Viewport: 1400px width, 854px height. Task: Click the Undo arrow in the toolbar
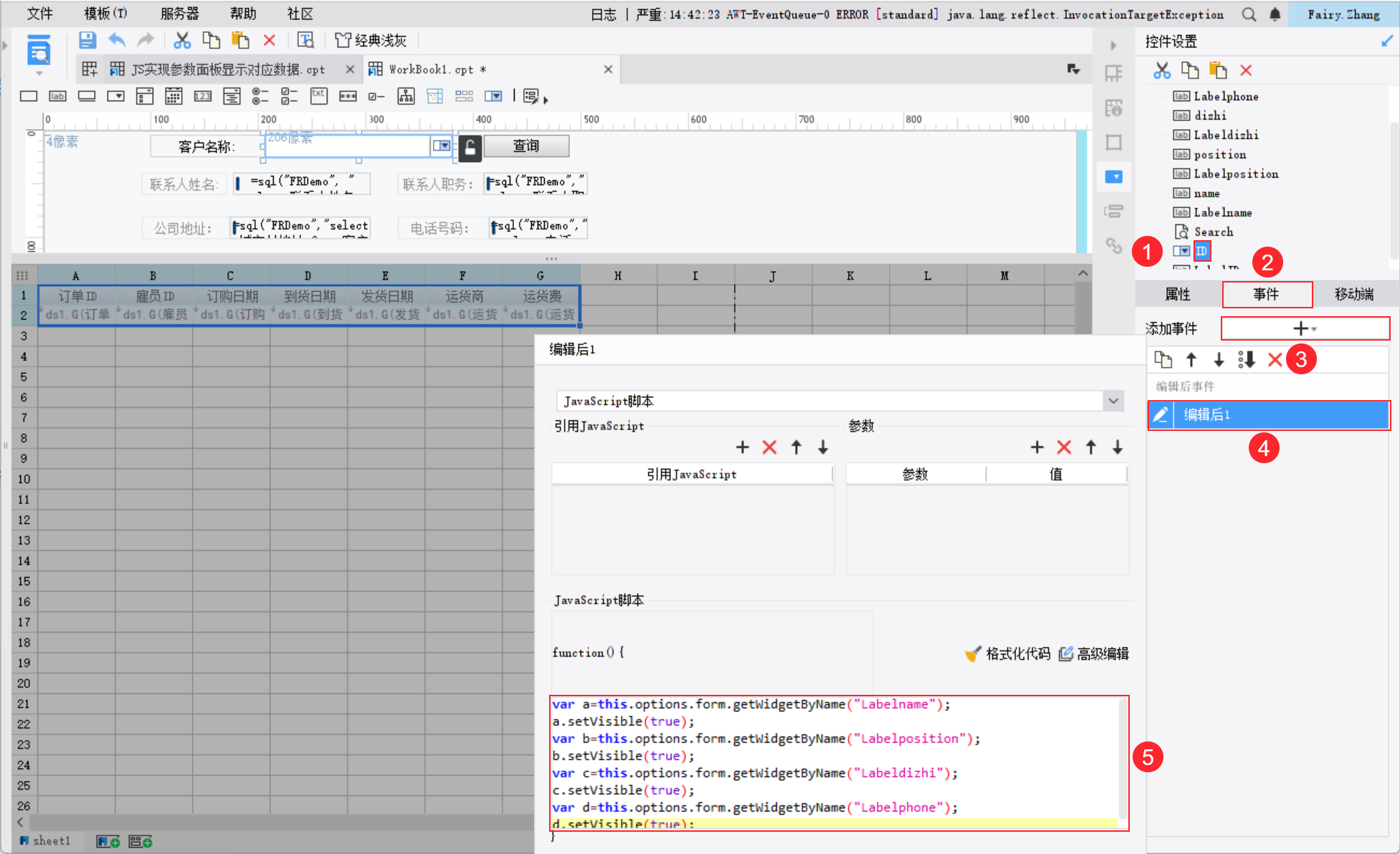pos(117,41)
